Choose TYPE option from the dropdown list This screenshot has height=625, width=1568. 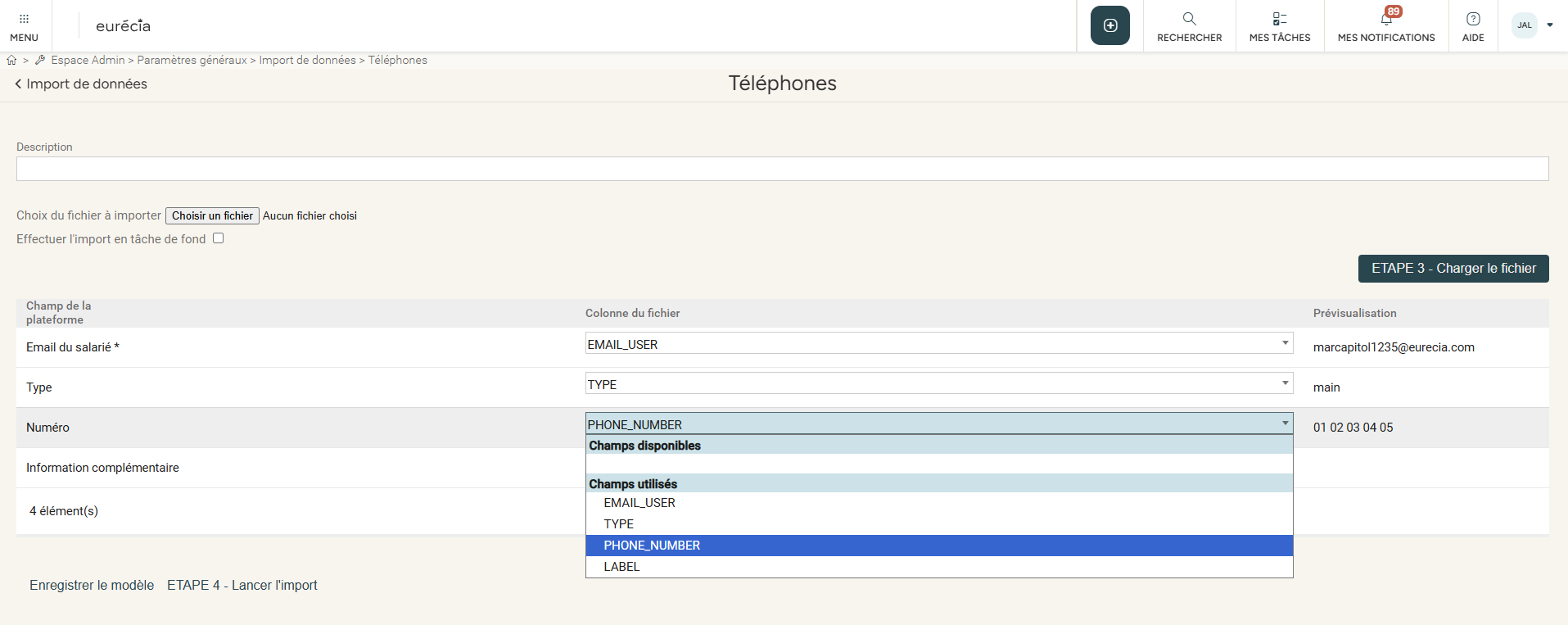click(619, 524)
